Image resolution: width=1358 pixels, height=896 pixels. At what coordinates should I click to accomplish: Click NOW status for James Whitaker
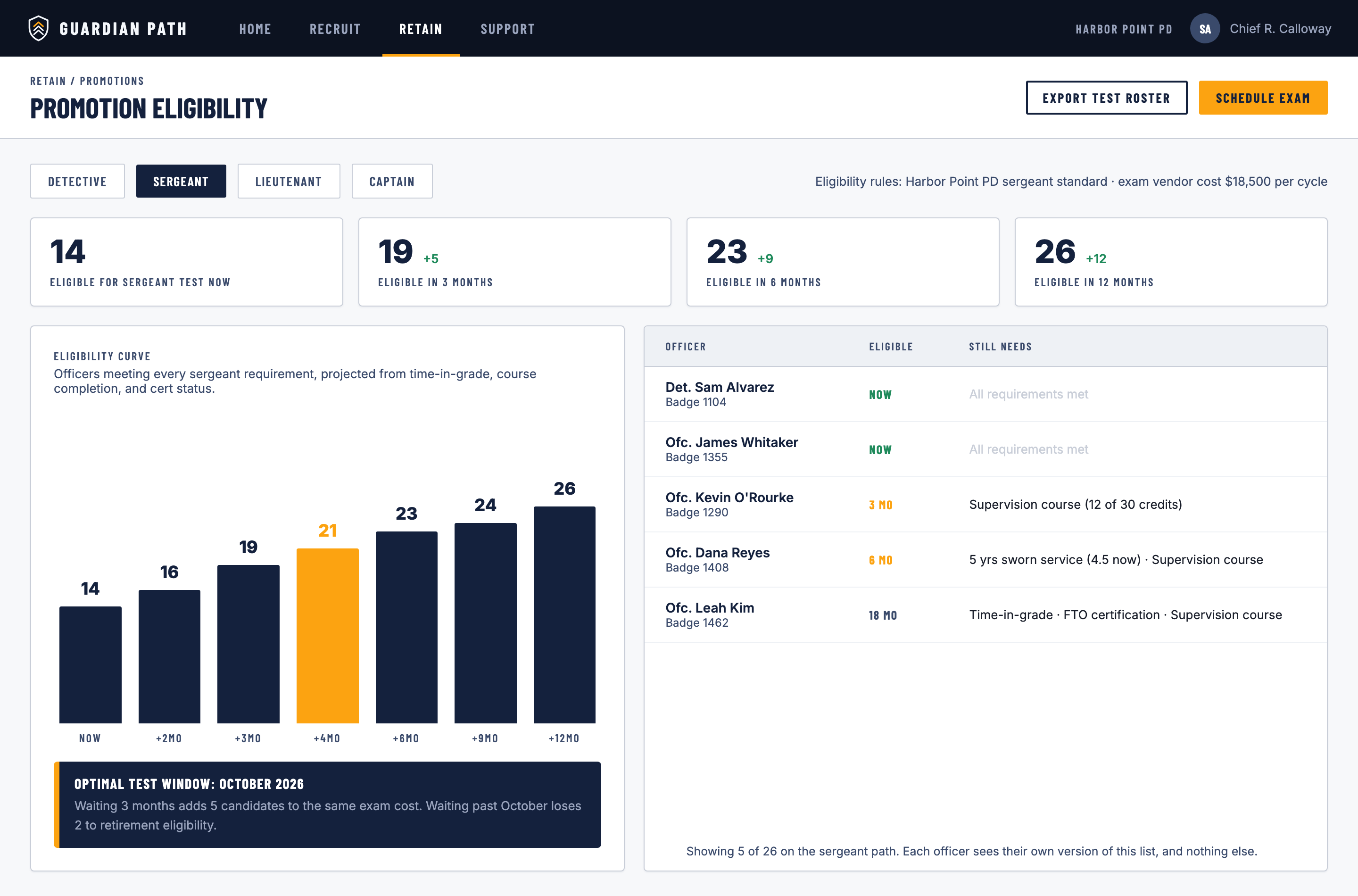click(880, 450)
